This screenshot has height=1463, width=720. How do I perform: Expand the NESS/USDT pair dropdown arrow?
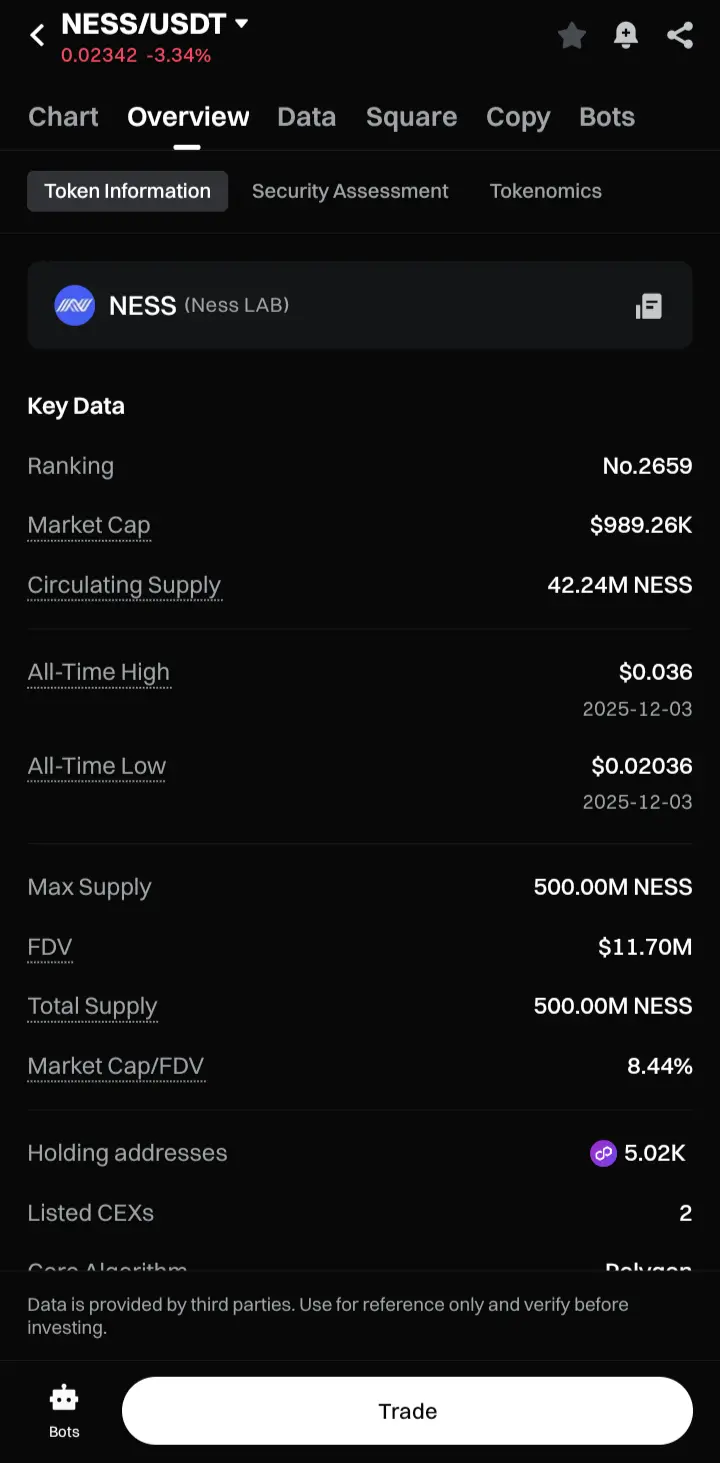click(x=241, y=23)
